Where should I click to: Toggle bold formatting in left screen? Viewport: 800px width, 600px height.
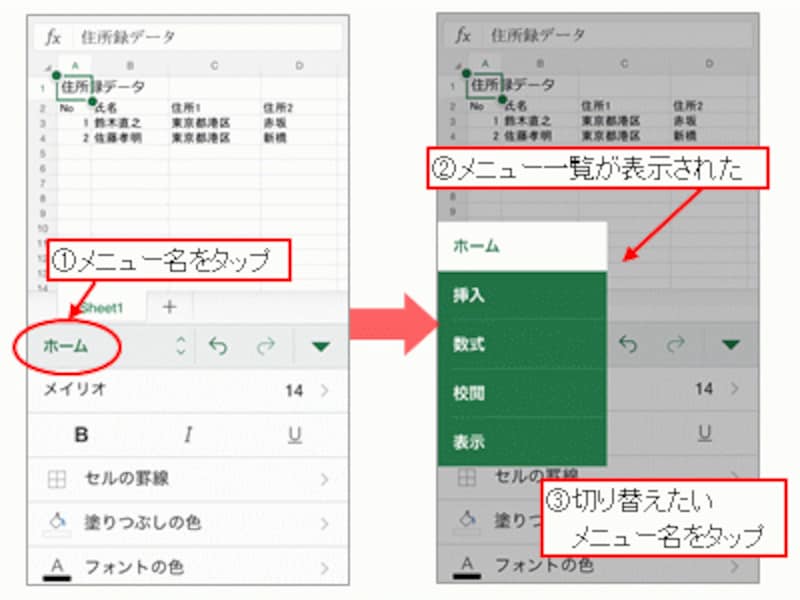click(81, 435)
